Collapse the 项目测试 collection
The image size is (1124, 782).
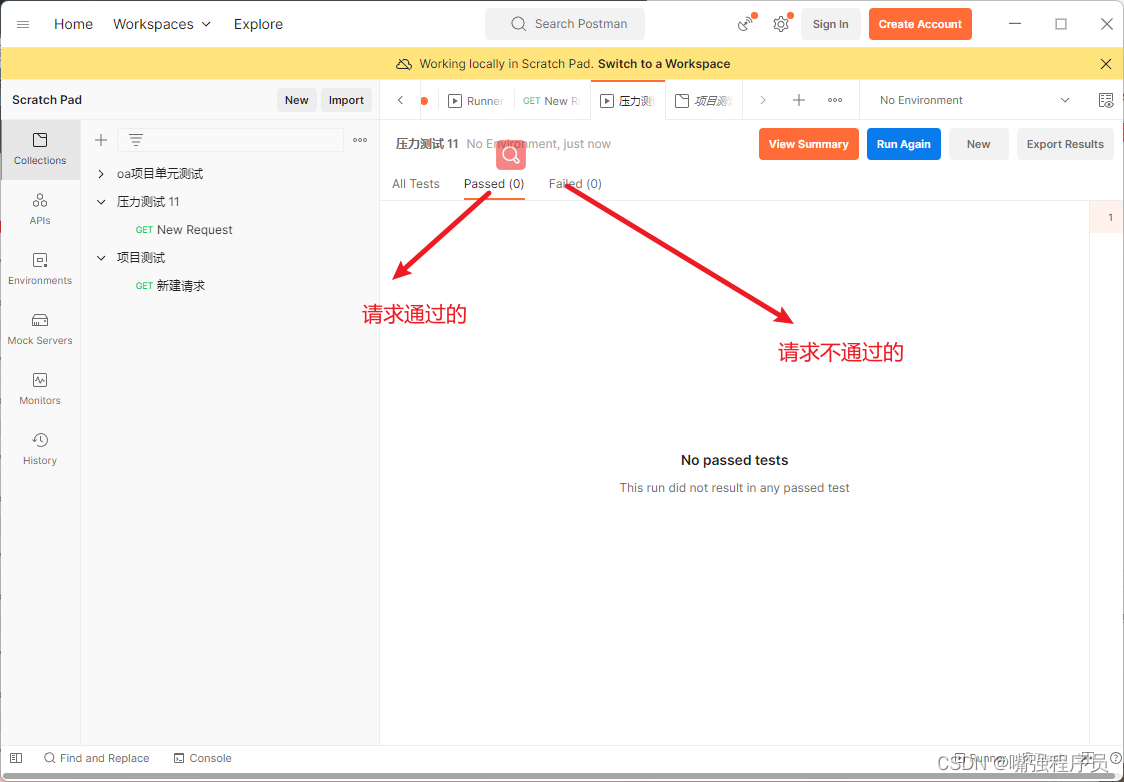coord(101,258)
